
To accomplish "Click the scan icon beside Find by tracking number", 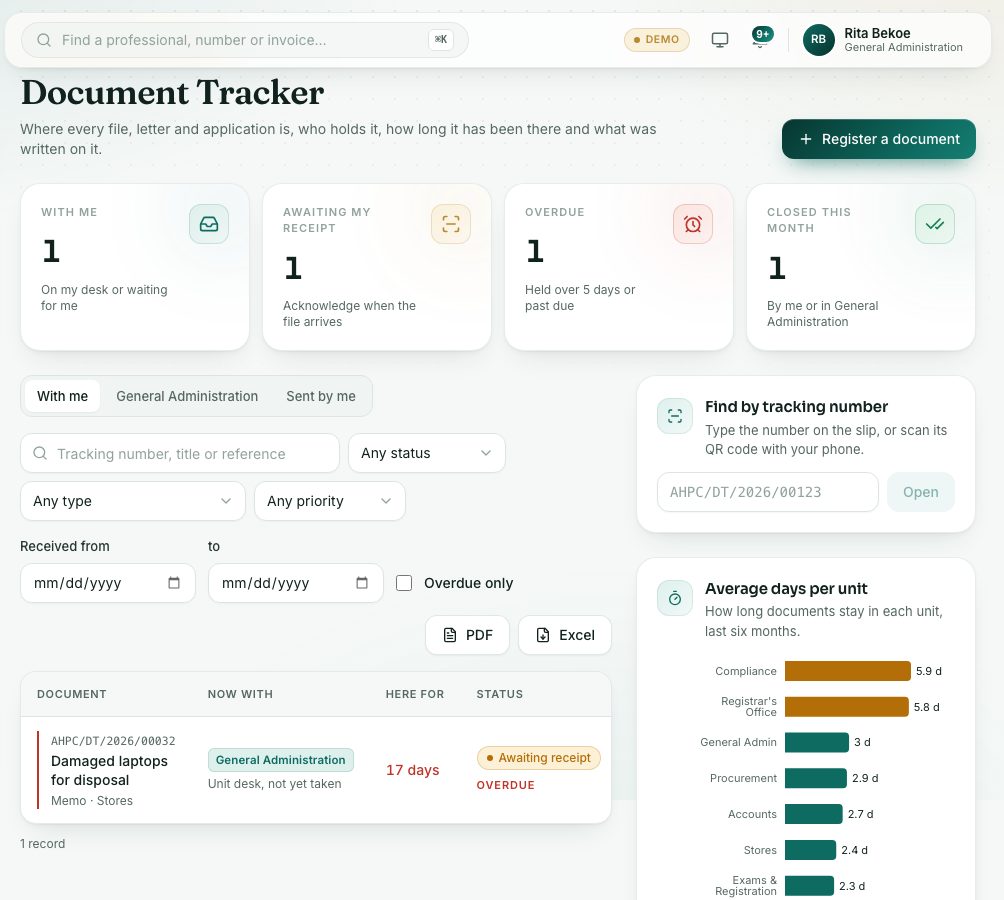I will (675, 416).
